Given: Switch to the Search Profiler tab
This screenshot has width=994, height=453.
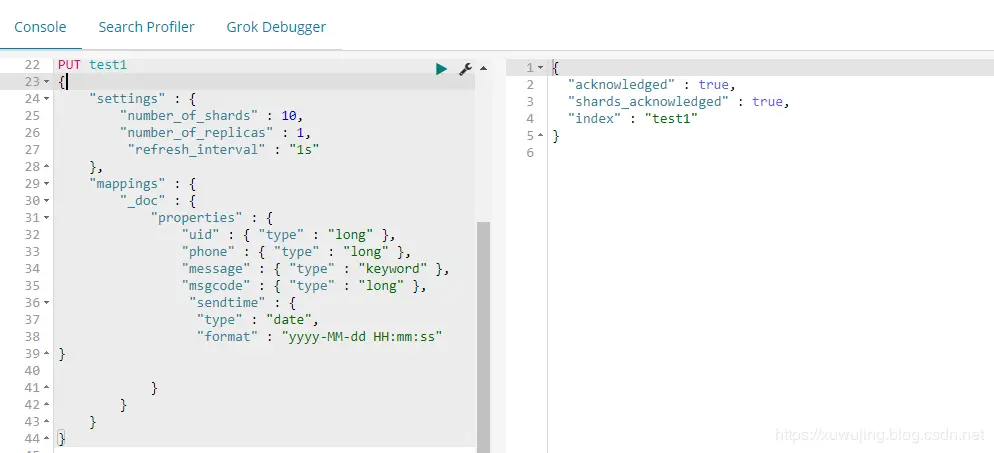Looking at the screenshot, I should tap(146, 27).
